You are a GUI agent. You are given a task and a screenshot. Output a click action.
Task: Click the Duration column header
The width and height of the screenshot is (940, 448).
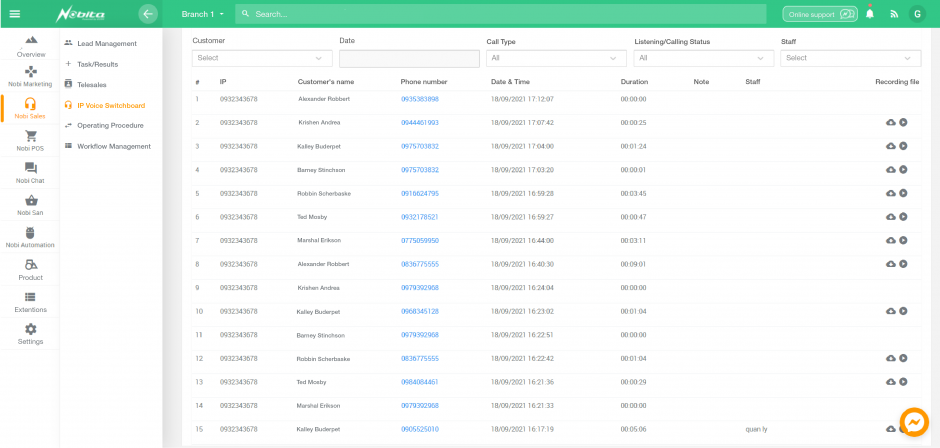pyautogui.click(x=634, y=82)
